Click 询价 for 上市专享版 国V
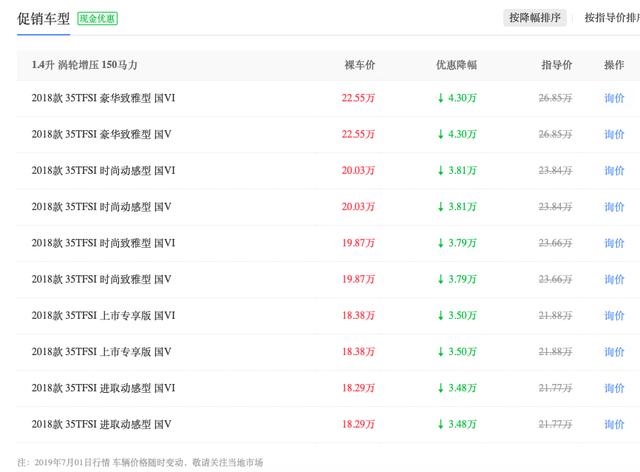Viewport: 640px width, 472px height. (x=614, y=352)
